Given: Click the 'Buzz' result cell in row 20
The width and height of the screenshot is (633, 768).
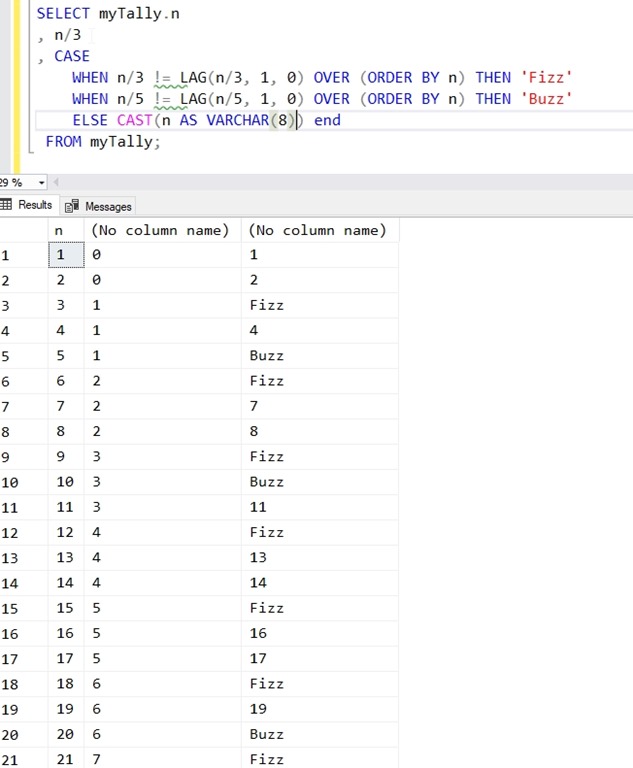Looking at the screenshot, I should tap(266, 734).
